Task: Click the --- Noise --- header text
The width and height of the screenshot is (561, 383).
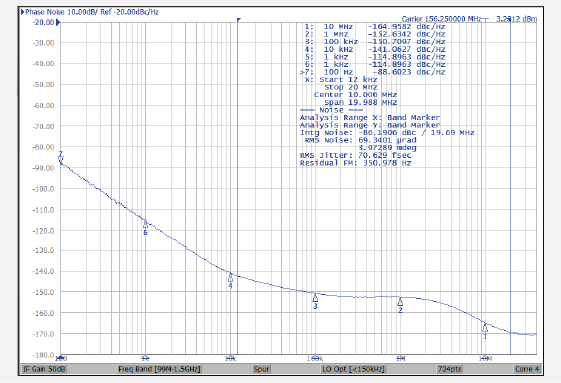Action: 332,110
